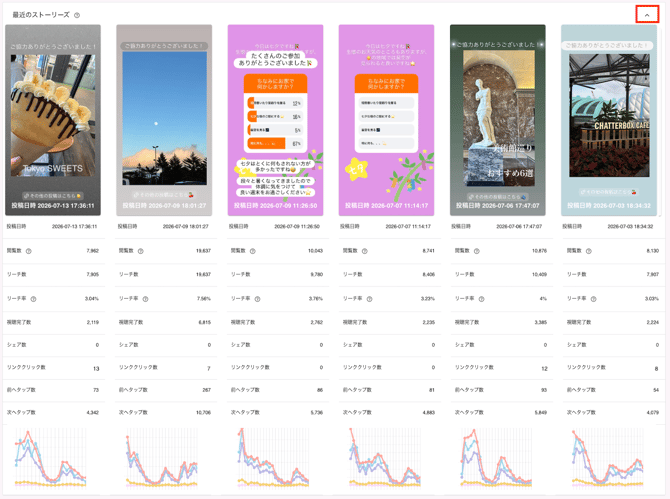The image size is (670, 499).
Task: Open the blue sky and moon story thumbnail
Action: (x=164, y=120)
